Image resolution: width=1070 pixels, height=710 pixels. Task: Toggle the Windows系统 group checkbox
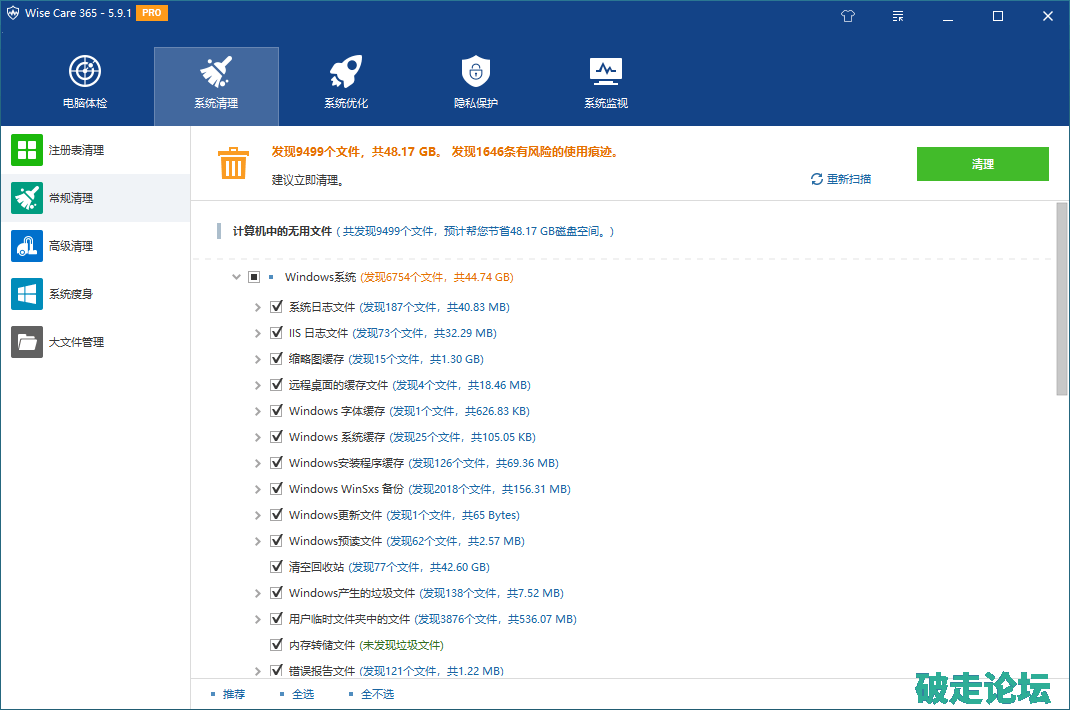tap(254, 277)
